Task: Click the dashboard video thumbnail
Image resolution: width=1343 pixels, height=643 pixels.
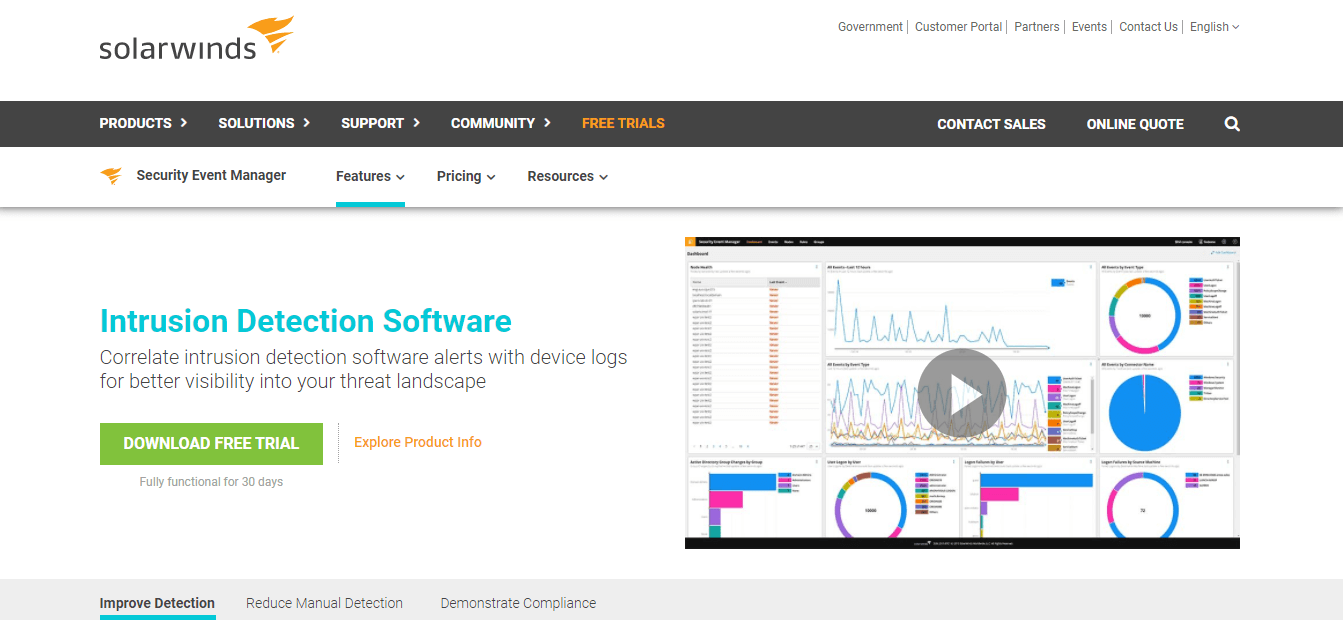Action: coord(962,393)
